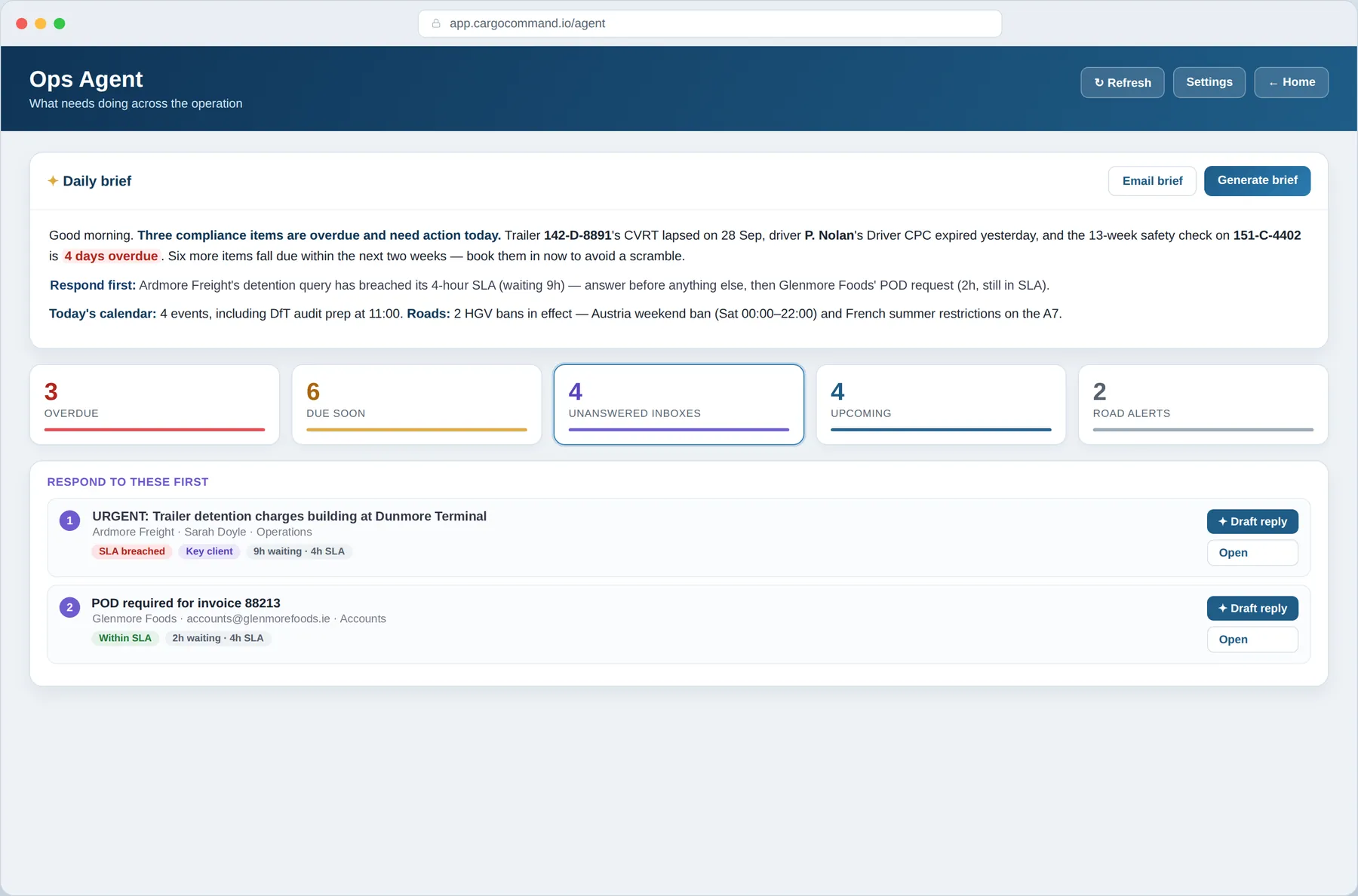Image resolution: width=1358 pixels, height=896 pixels.
Task: Select the Overdue stat card
Action: tap(155, 404)
